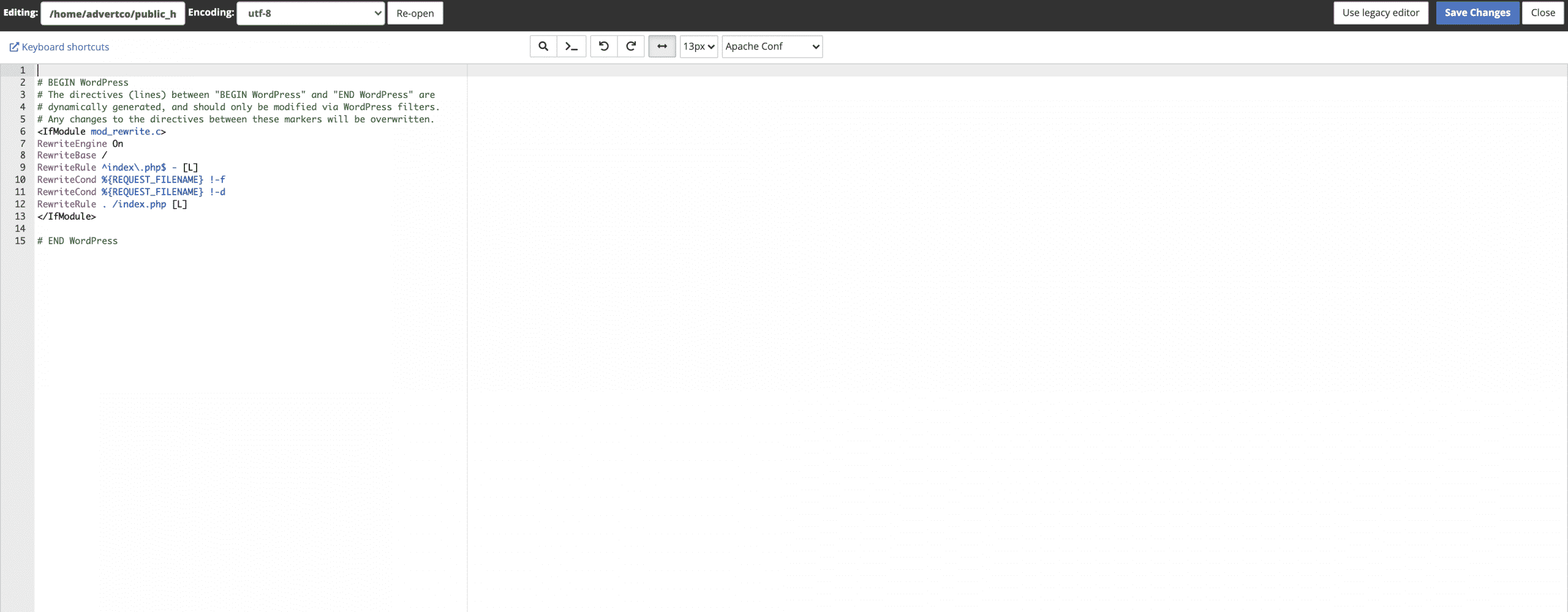Open the search tool in editor toolbar

(543, 47)
